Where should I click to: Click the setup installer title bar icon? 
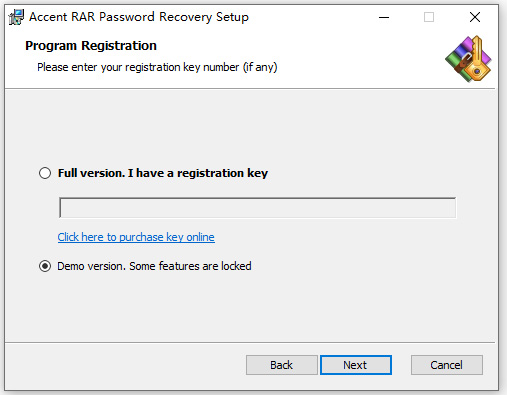click(x=16, y=17)
